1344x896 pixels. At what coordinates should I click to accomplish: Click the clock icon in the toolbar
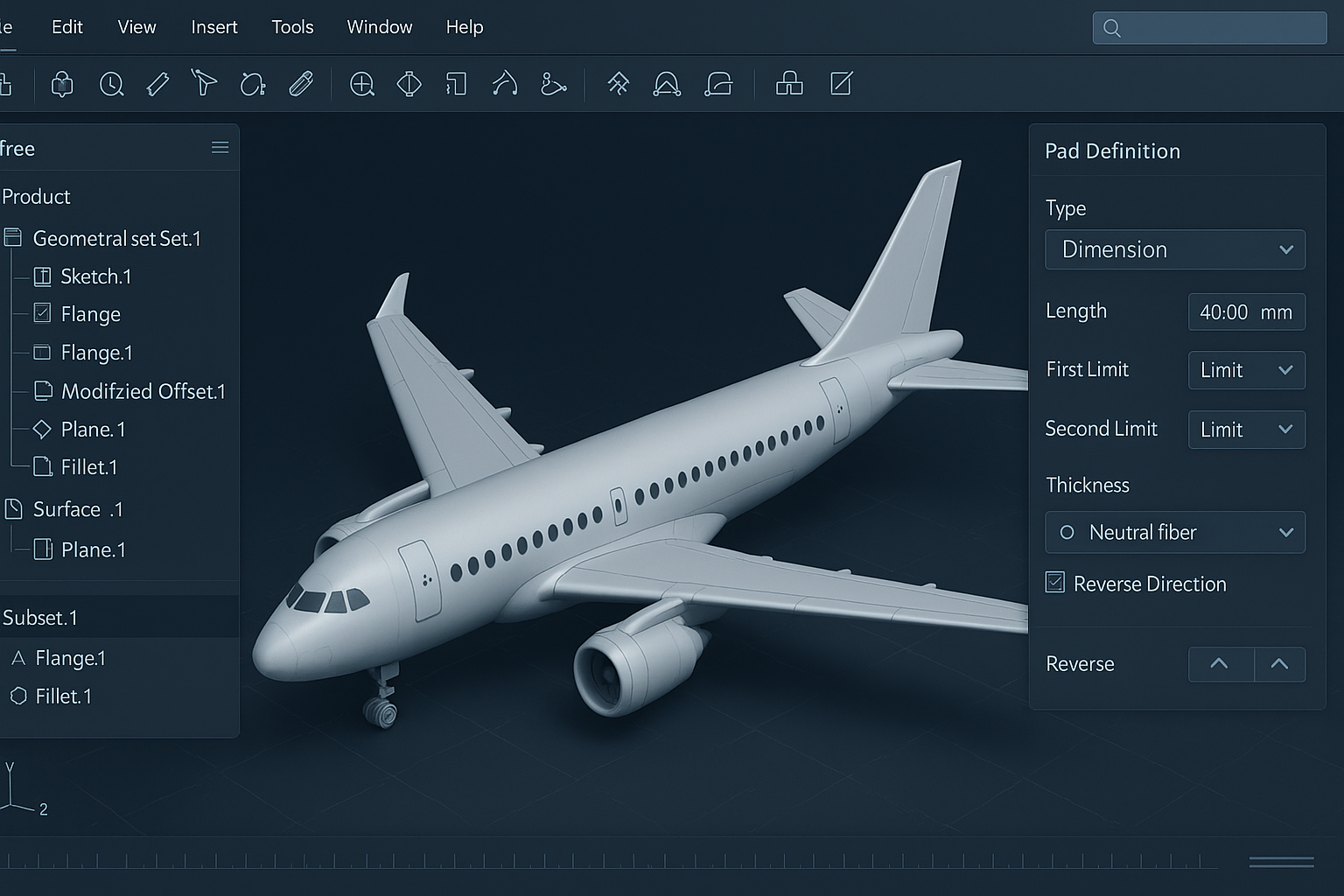coord(111,84)
